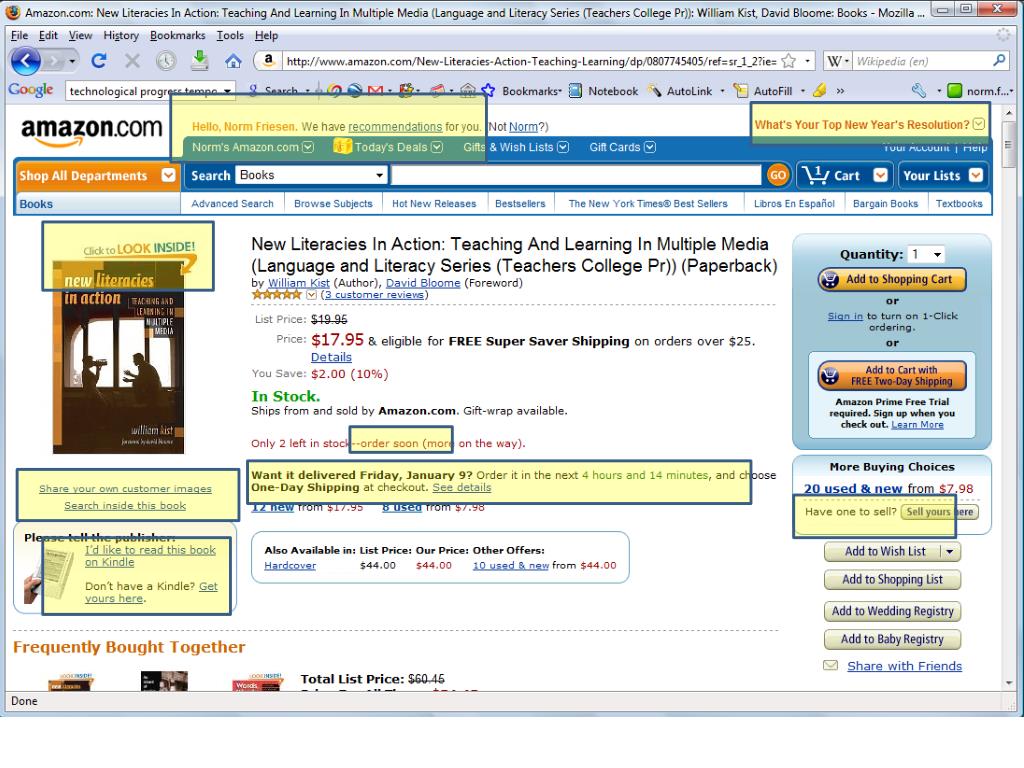
Task: Expand Gifts & Wish Lists dropdown
Action: pos(563,147)
